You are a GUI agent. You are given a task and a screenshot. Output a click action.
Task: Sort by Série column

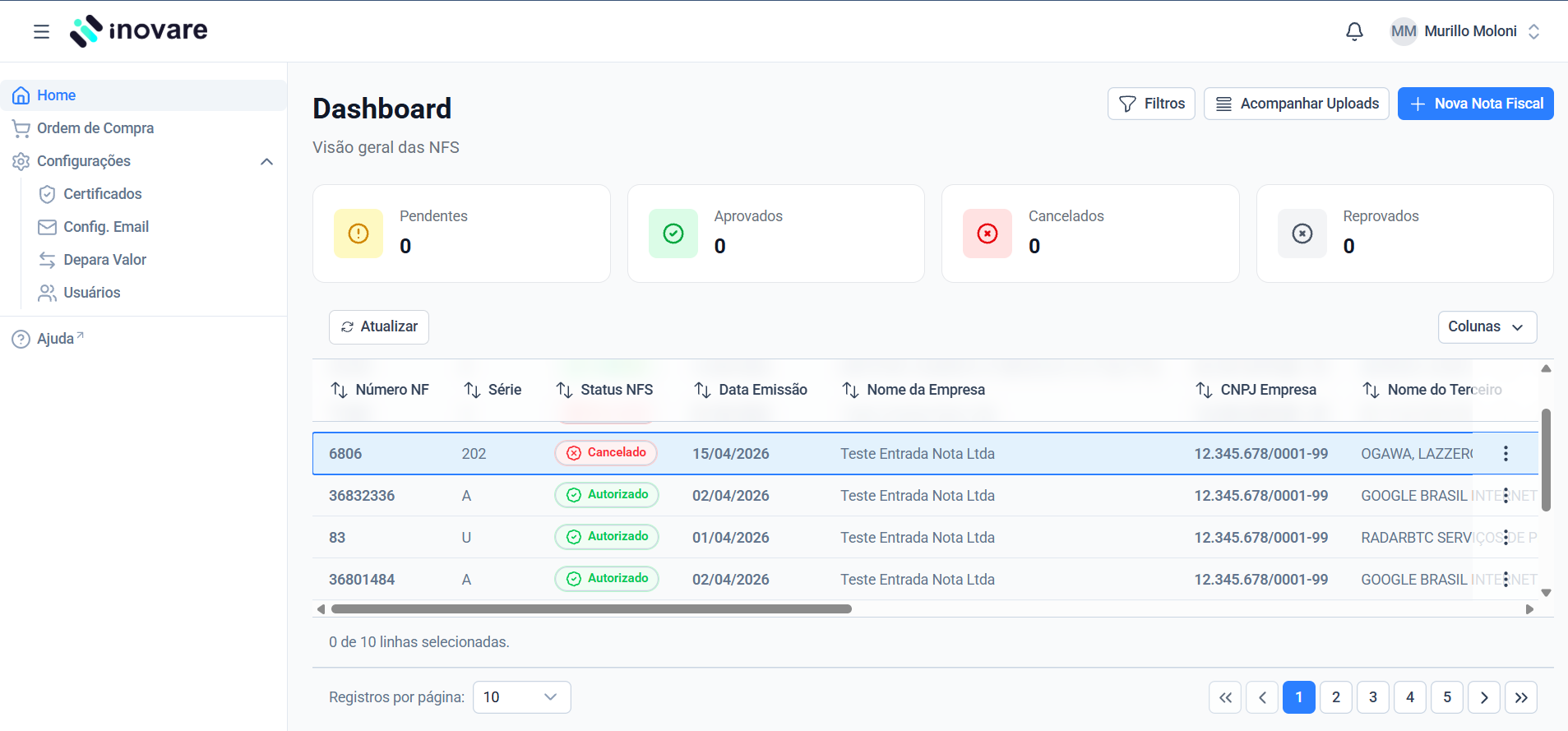coord(493,390)
